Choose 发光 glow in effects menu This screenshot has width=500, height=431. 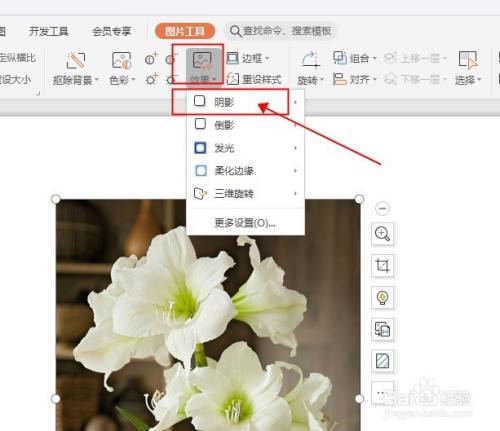(245, 148)
